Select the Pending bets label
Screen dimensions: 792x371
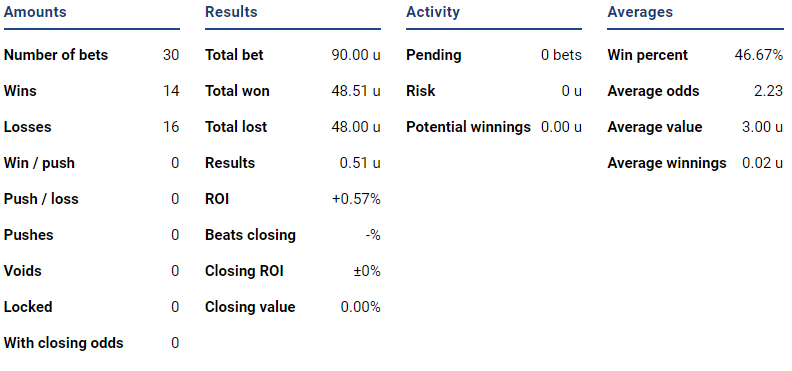point(433,55)
